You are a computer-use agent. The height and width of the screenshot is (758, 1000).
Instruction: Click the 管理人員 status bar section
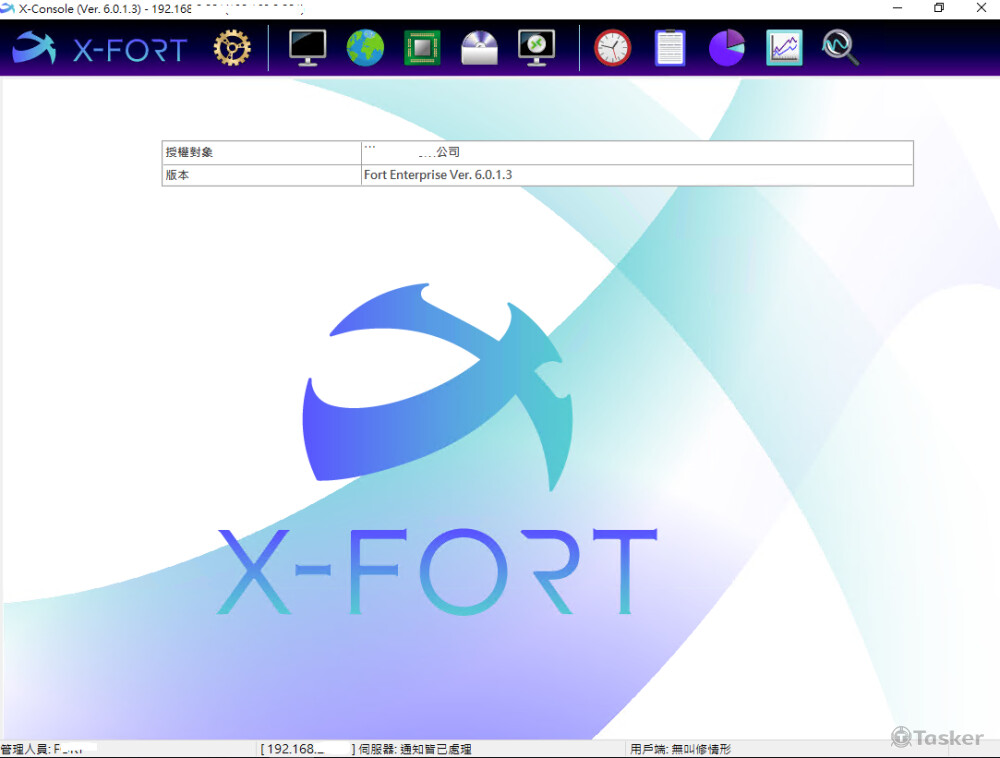50,749
